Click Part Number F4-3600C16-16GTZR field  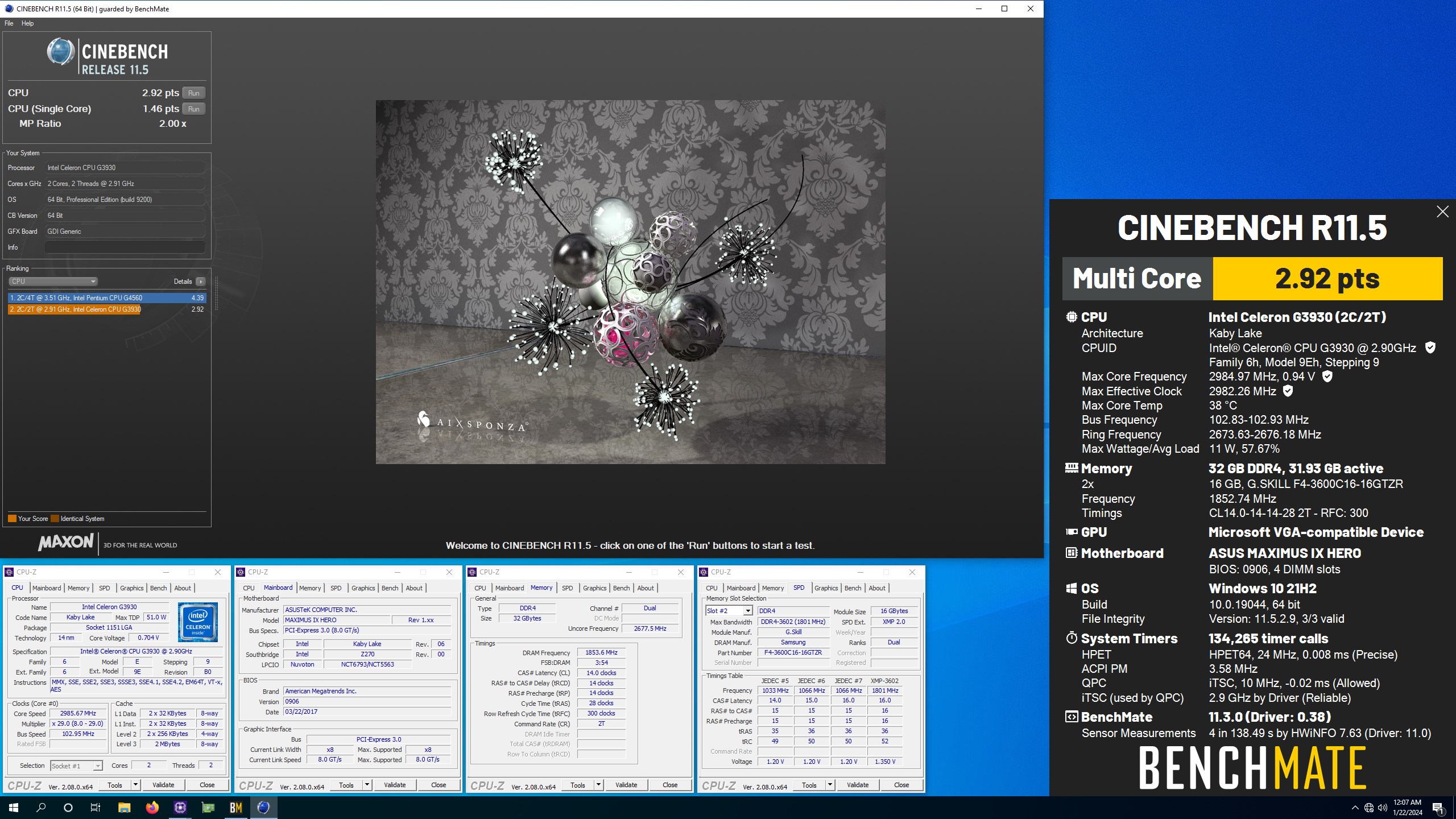tap(793, 653)
